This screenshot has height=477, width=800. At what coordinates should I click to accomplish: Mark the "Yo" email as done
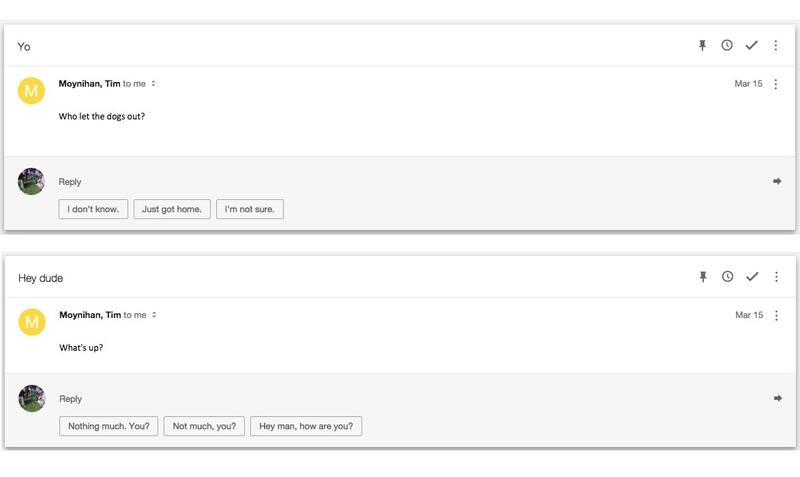(752, 46)
